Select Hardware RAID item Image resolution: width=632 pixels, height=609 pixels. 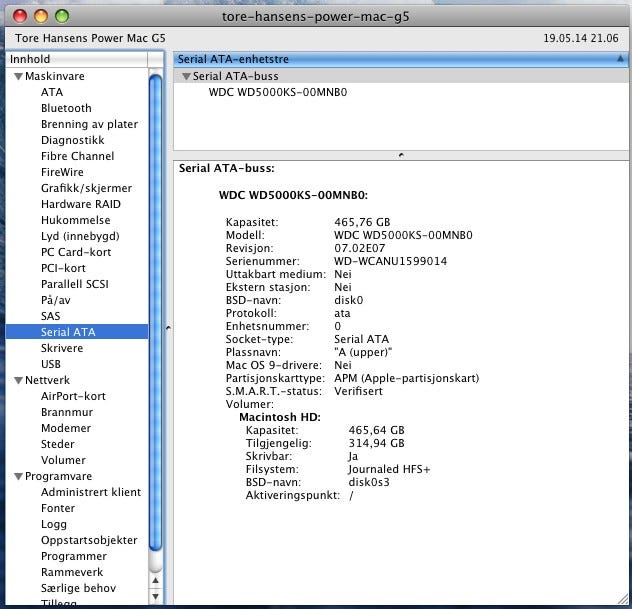[81, 204]
